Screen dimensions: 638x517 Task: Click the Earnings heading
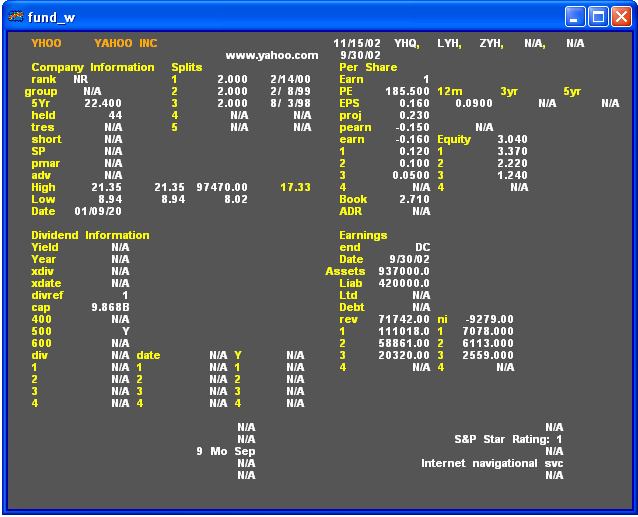363,236
